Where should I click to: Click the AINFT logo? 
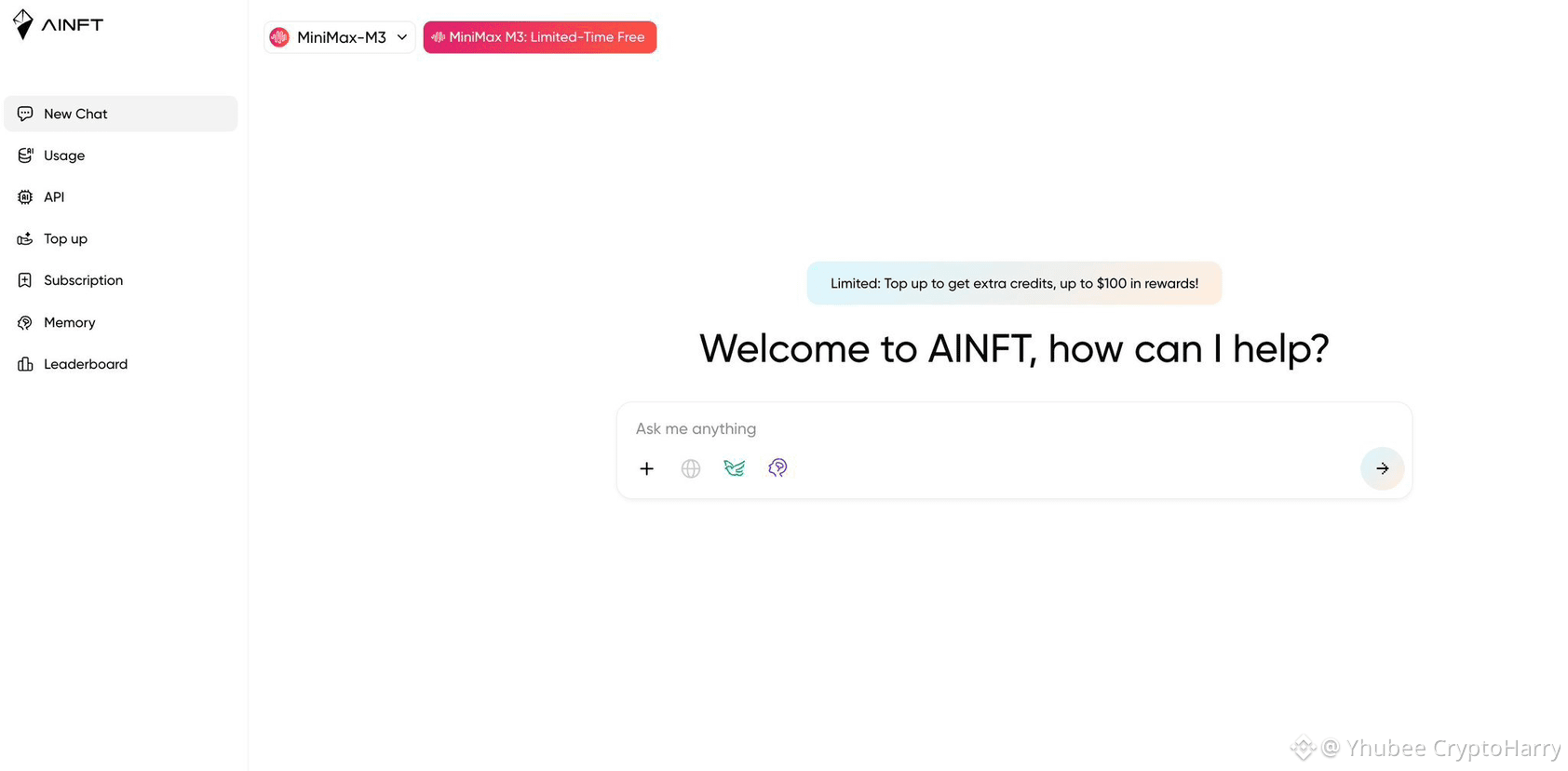[58, 24]
